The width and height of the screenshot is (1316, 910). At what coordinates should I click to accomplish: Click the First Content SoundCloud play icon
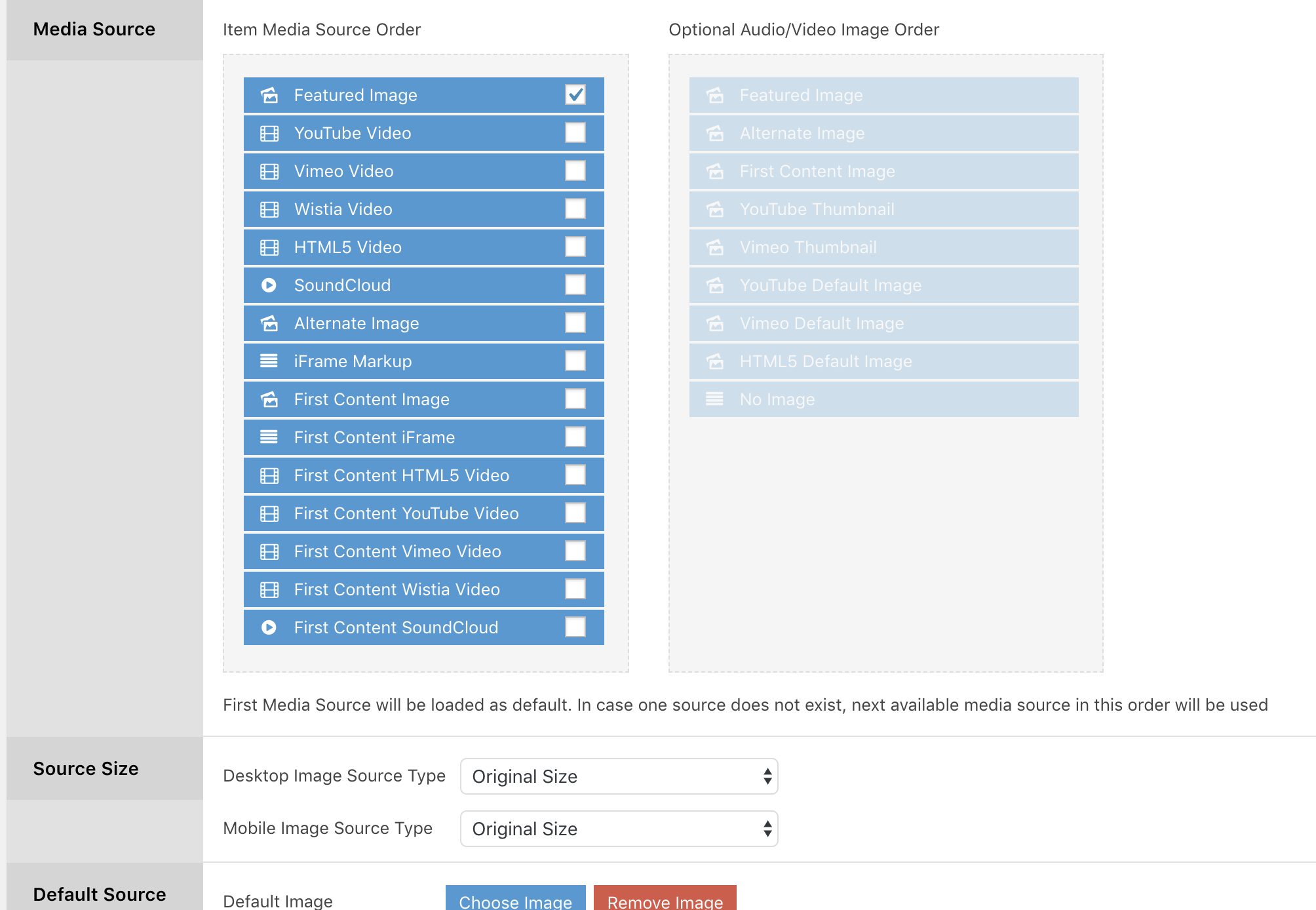pos(269,627)
